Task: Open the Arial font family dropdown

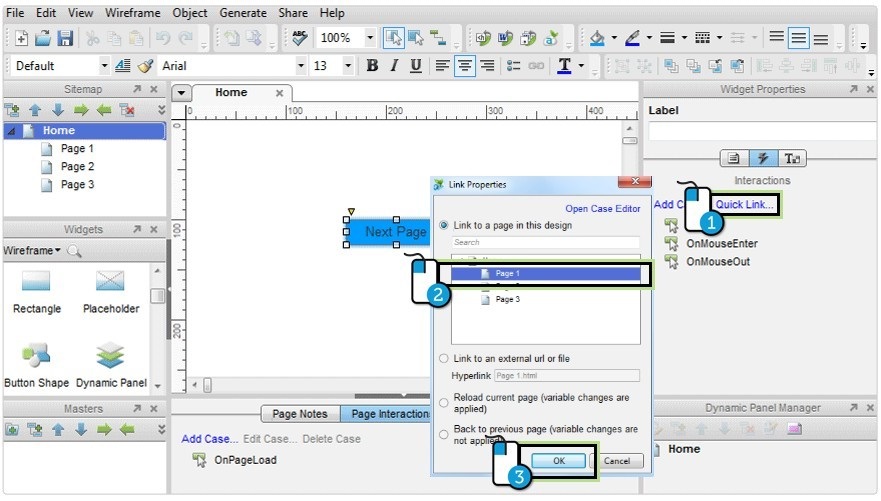Action: point(301,66)
